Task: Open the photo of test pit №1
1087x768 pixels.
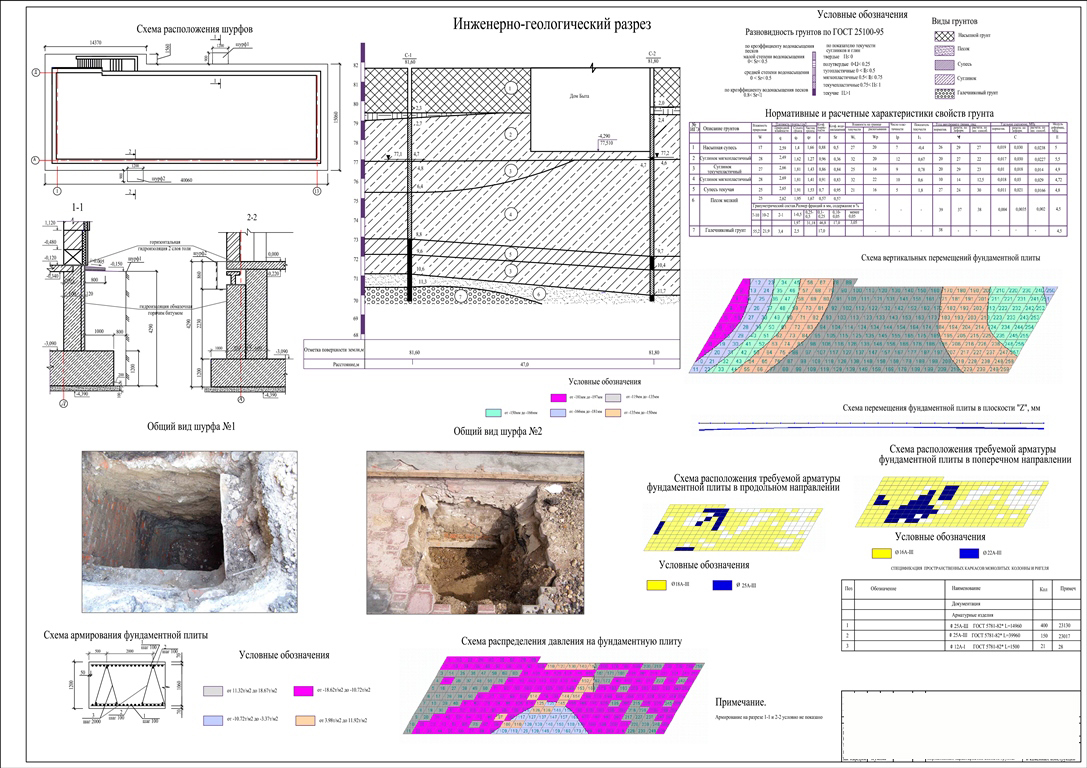Action: pyautogui.click(x=189, y=532)
